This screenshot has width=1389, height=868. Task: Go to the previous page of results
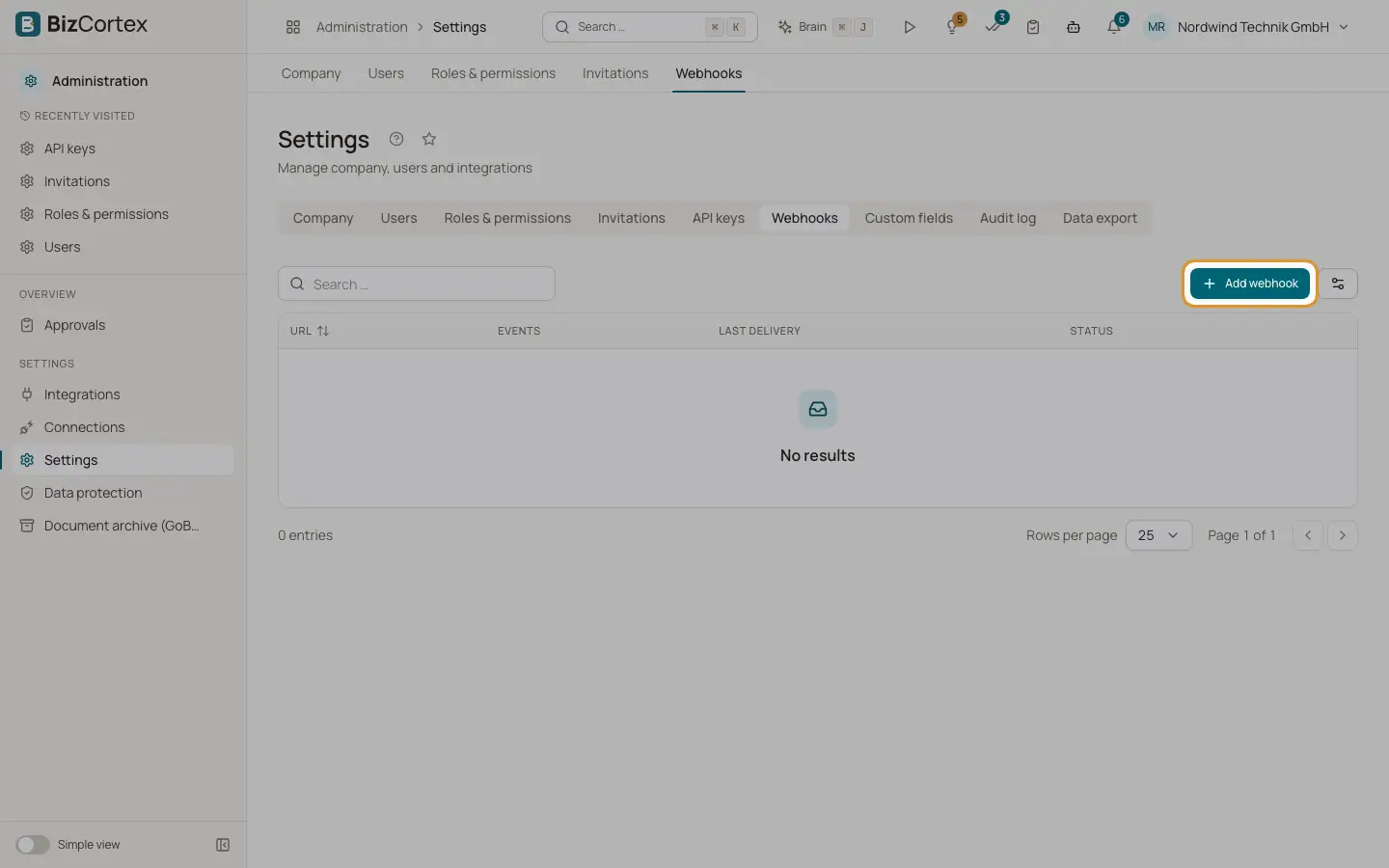[1308, 535]
